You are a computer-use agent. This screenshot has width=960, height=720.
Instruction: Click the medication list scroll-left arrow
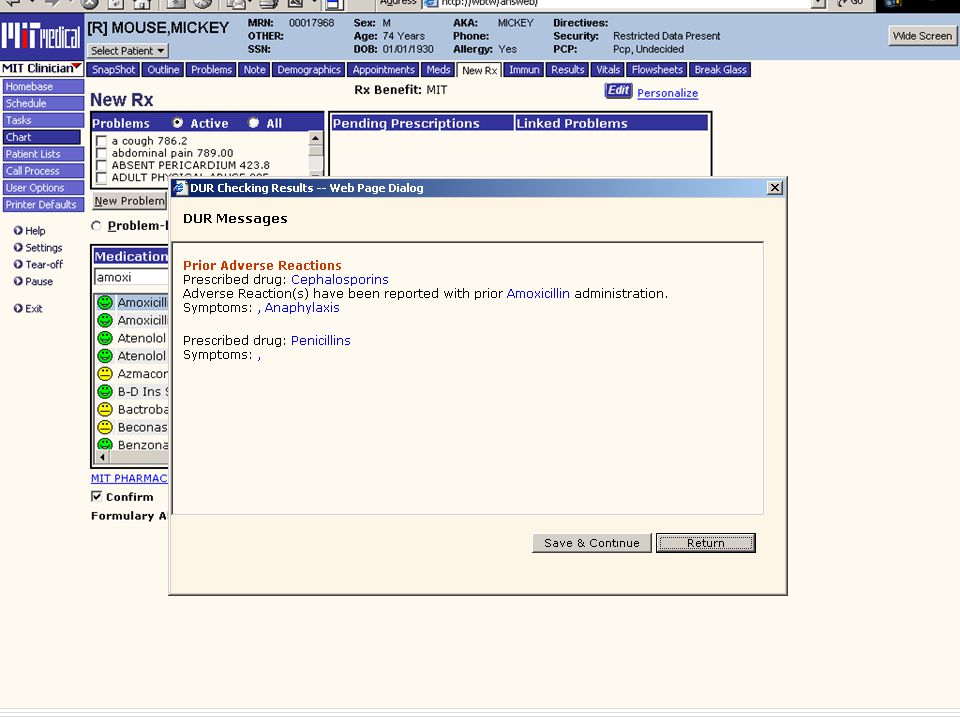(102, 457)
